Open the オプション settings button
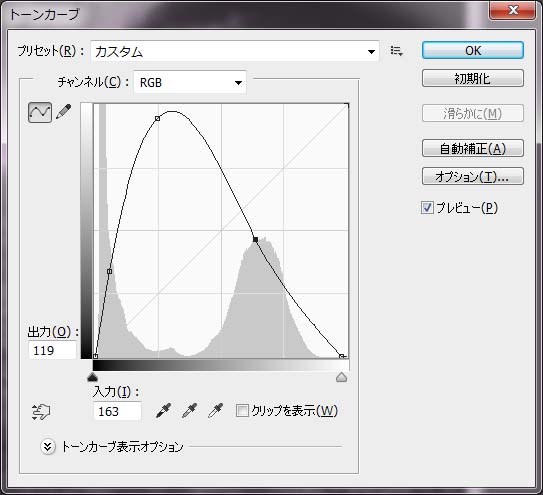 pos(473,176)
